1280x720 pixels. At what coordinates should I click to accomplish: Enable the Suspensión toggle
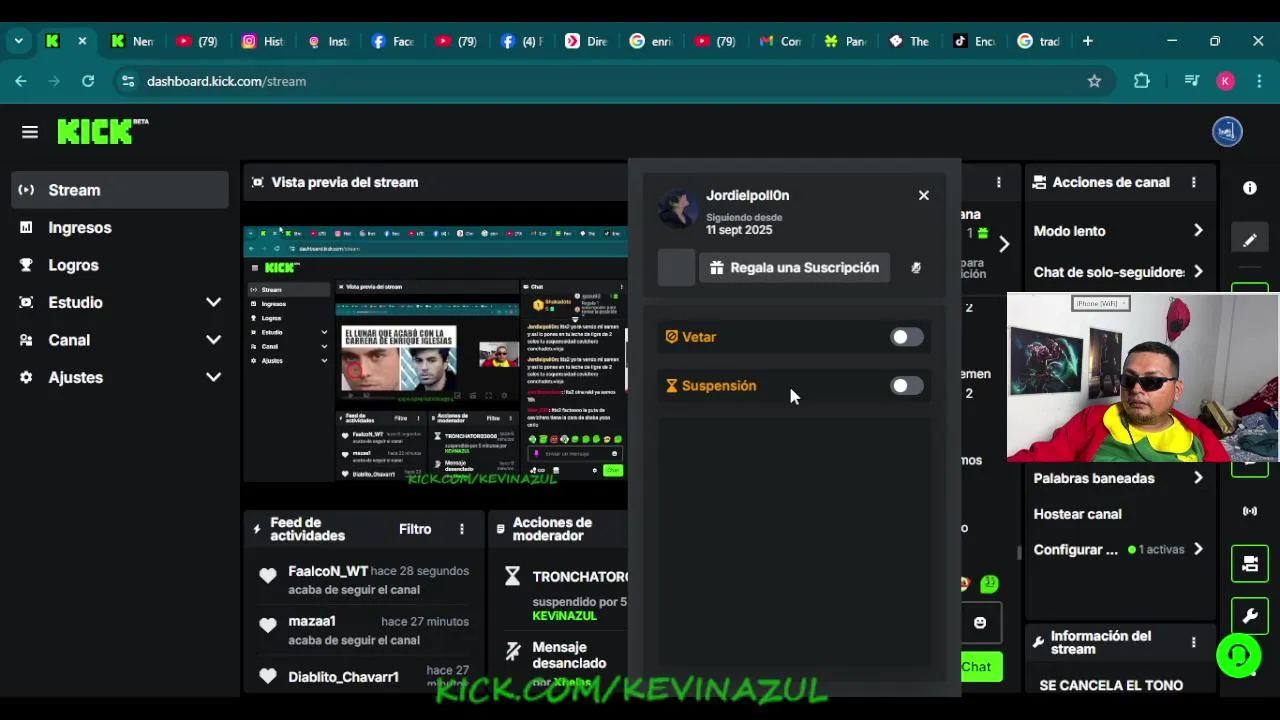[x=907, y=386]
